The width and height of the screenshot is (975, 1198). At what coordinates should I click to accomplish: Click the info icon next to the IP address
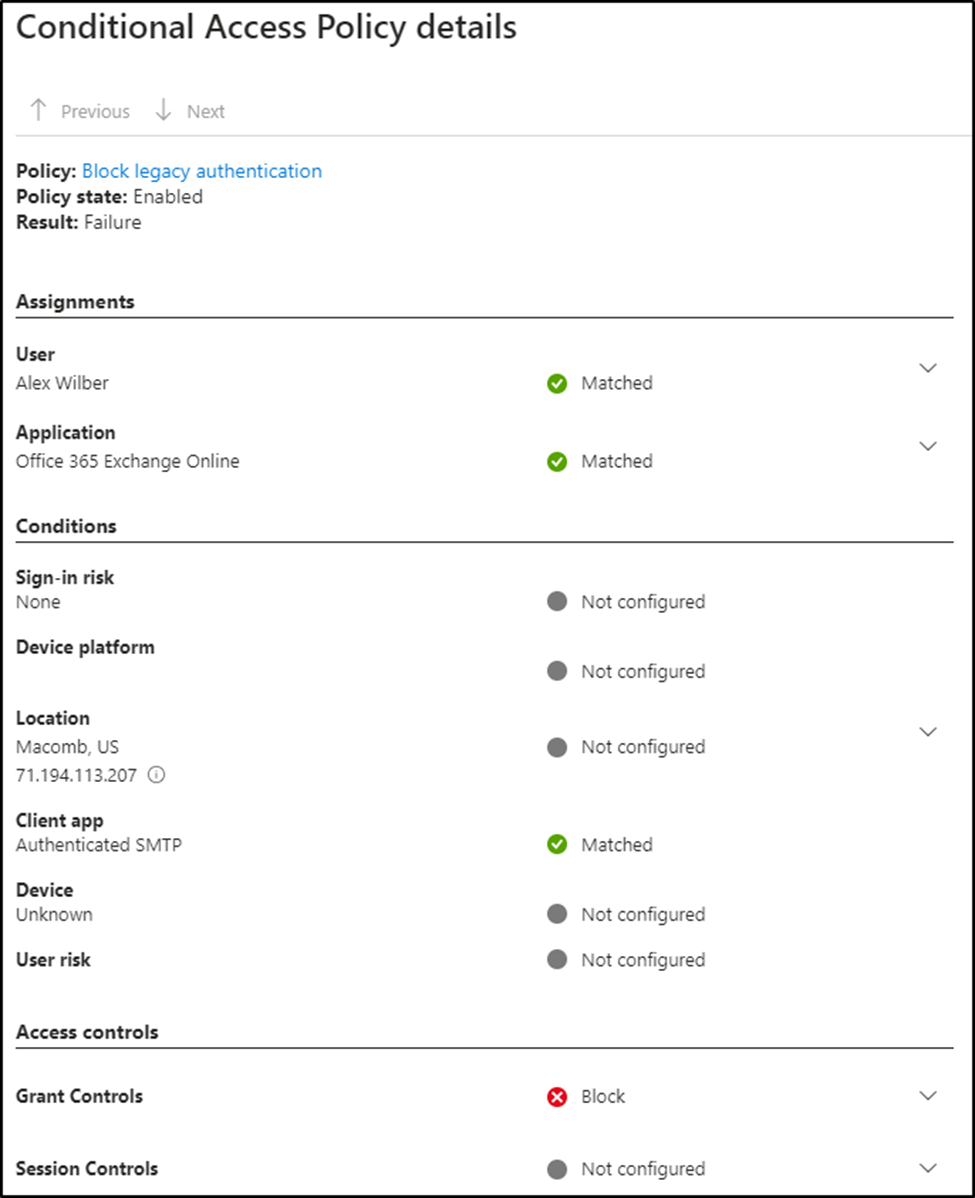click(155, 775)
